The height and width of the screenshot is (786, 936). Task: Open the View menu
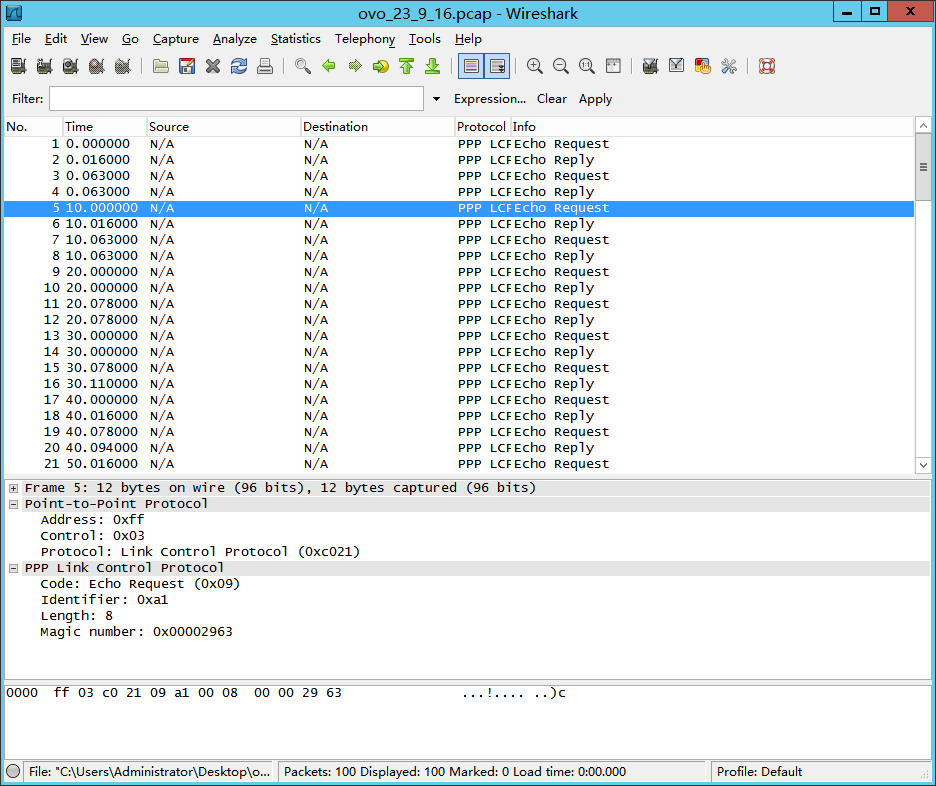coord(94,39)
